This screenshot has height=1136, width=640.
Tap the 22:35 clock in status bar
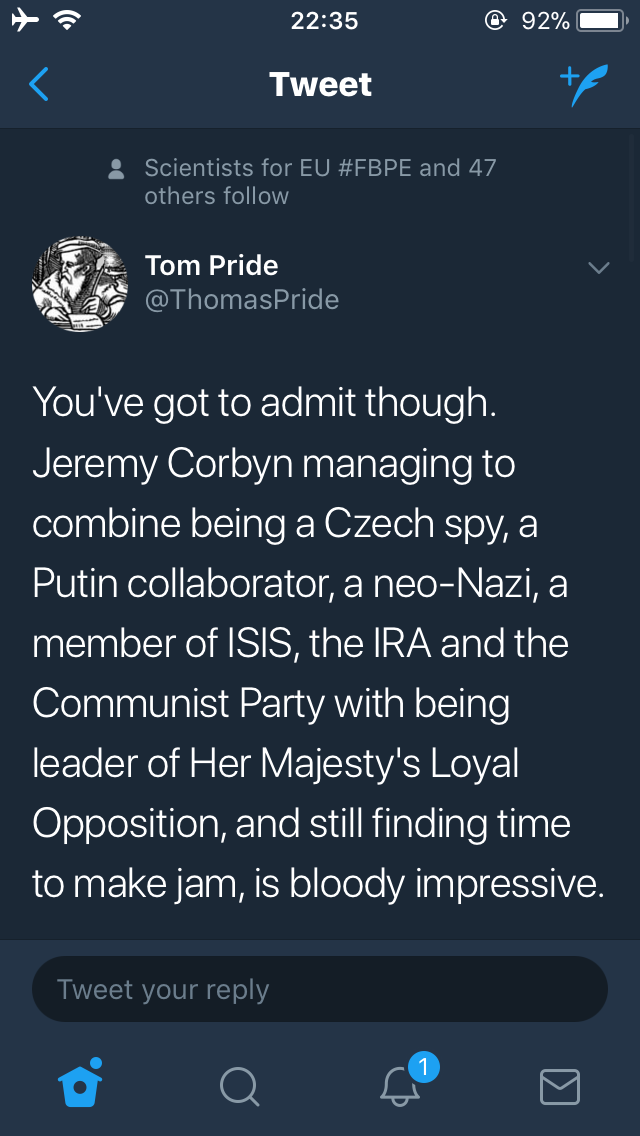pyautogui.click(x=324, y=20)
